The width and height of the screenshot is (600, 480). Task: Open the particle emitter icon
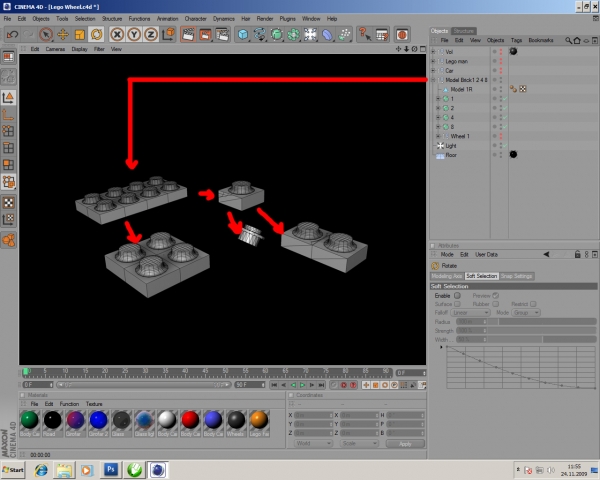344,34
